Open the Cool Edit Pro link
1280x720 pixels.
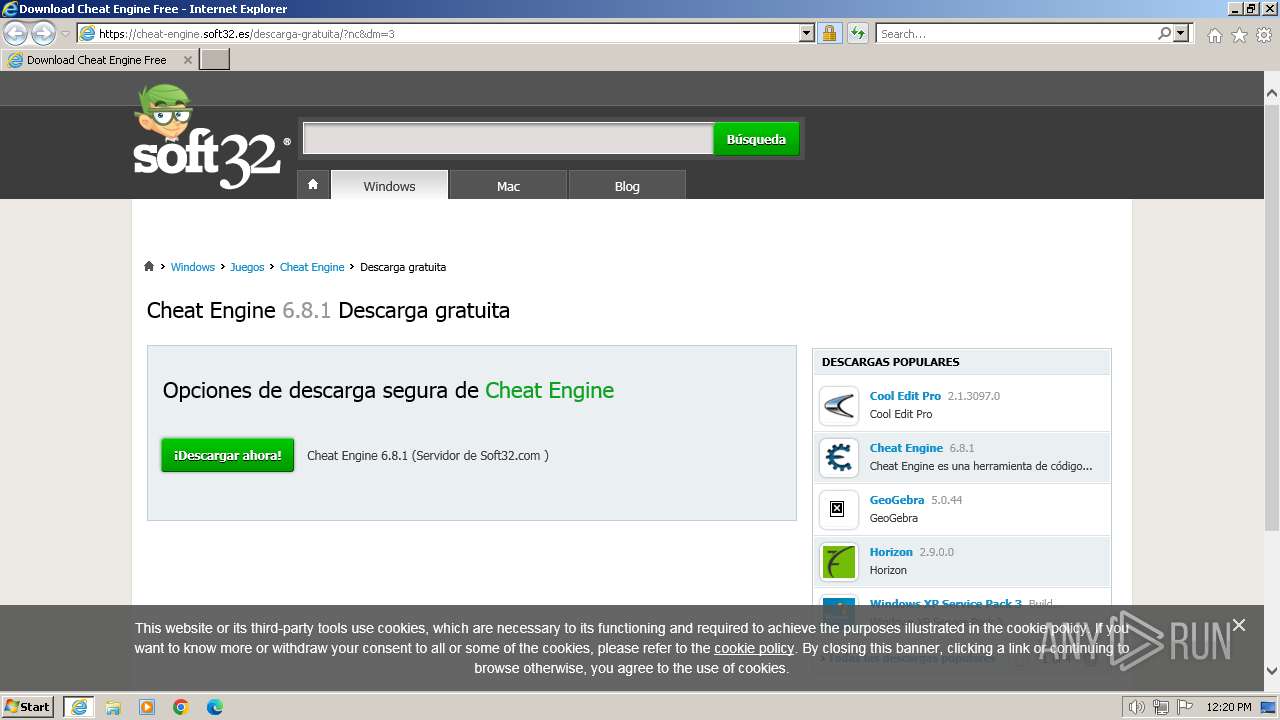[x=905, y=396]
